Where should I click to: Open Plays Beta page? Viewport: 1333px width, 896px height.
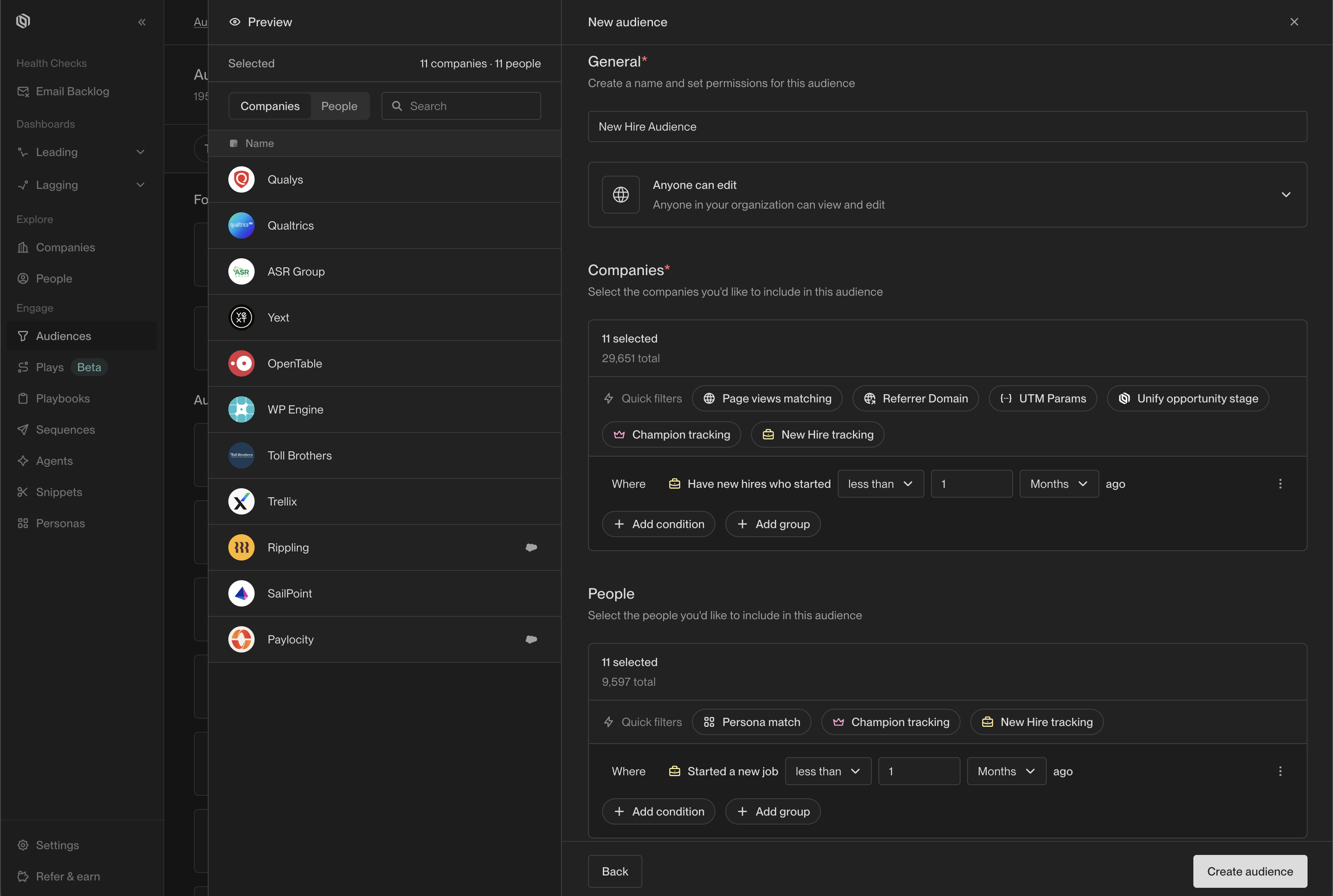point(82,367)
